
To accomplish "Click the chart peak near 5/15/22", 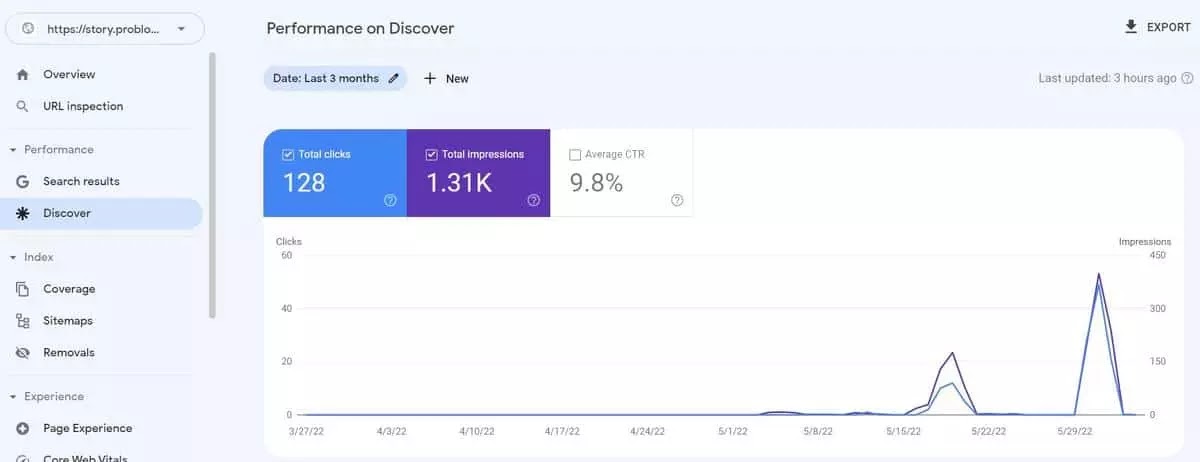I will click(953, 354).
